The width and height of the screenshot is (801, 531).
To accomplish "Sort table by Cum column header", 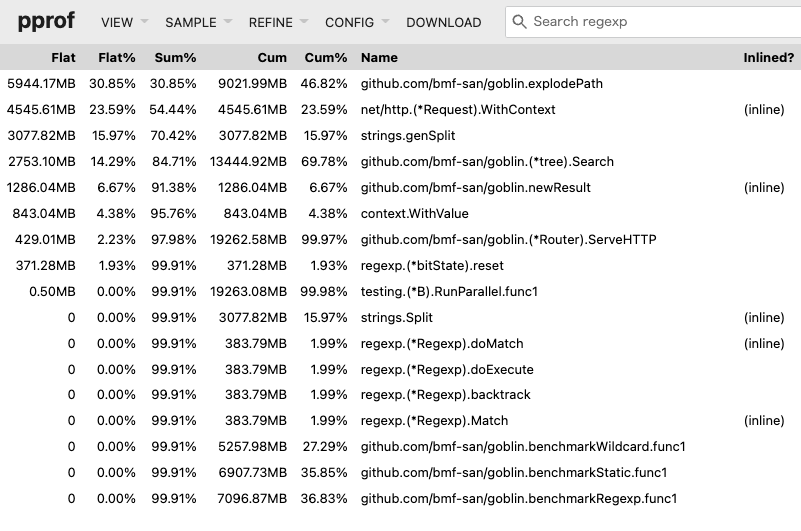I will click(272, 58).
